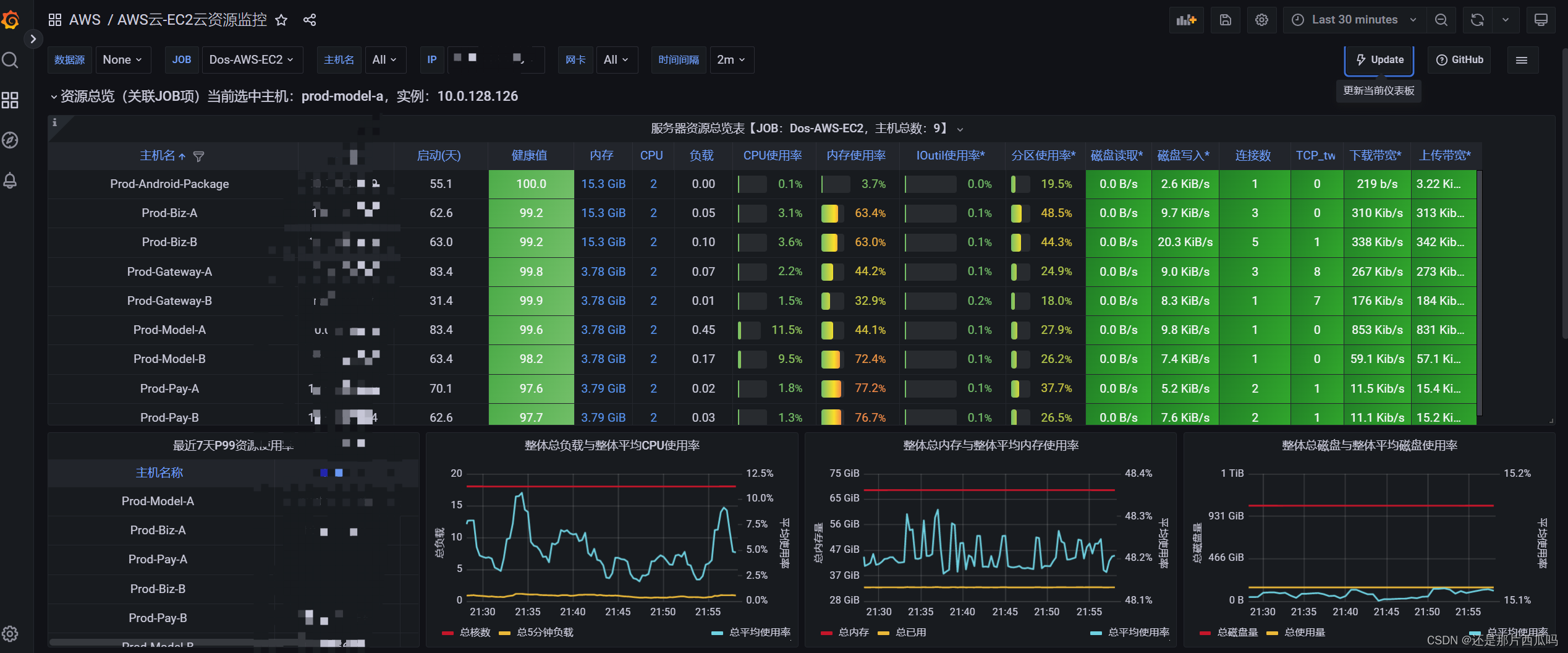This screenshot has width=1568, height=653.
Task: Open the GitHub link button
Action: click(1459, 60)
